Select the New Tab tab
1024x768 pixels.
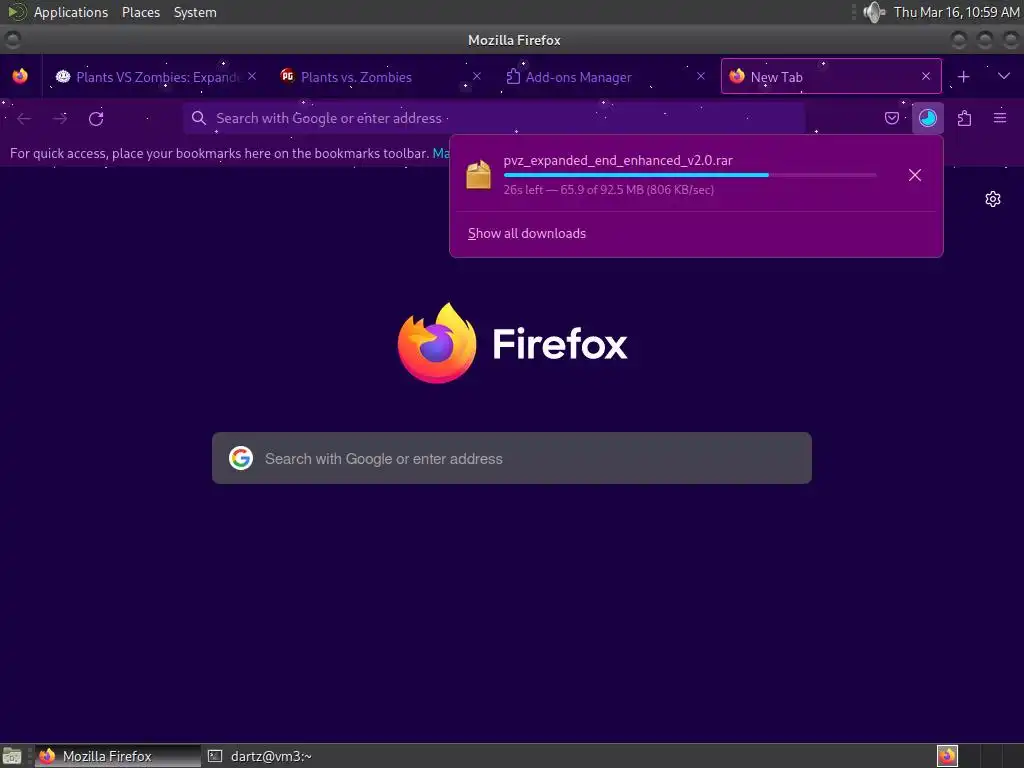click(831, 76)
